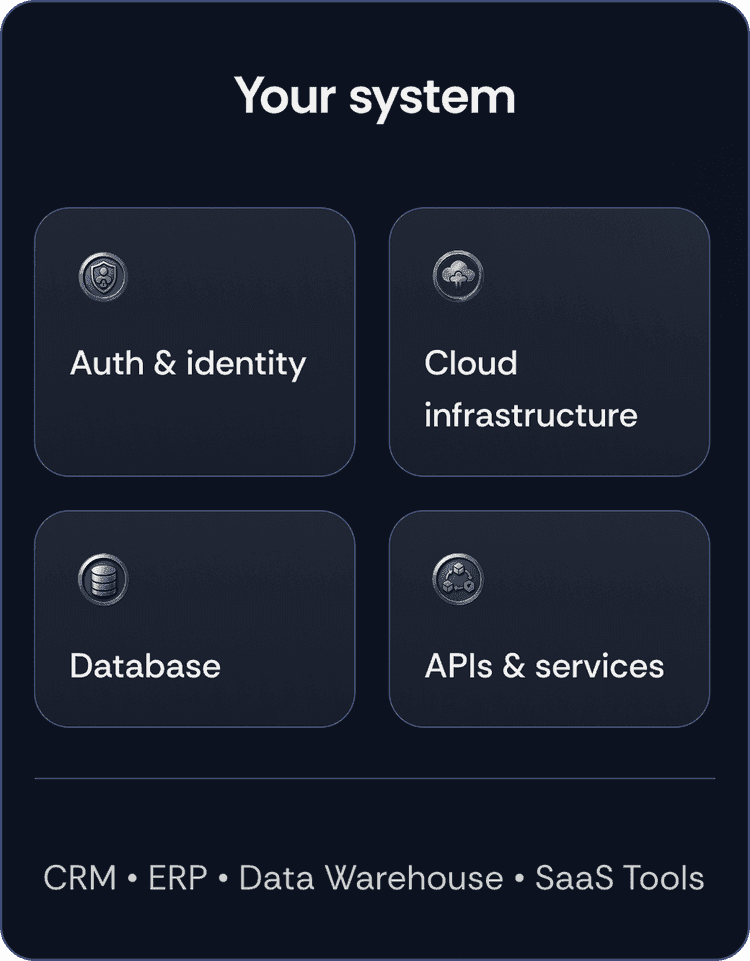Select the "Auth & identity" label

click(x=188, y=363)
